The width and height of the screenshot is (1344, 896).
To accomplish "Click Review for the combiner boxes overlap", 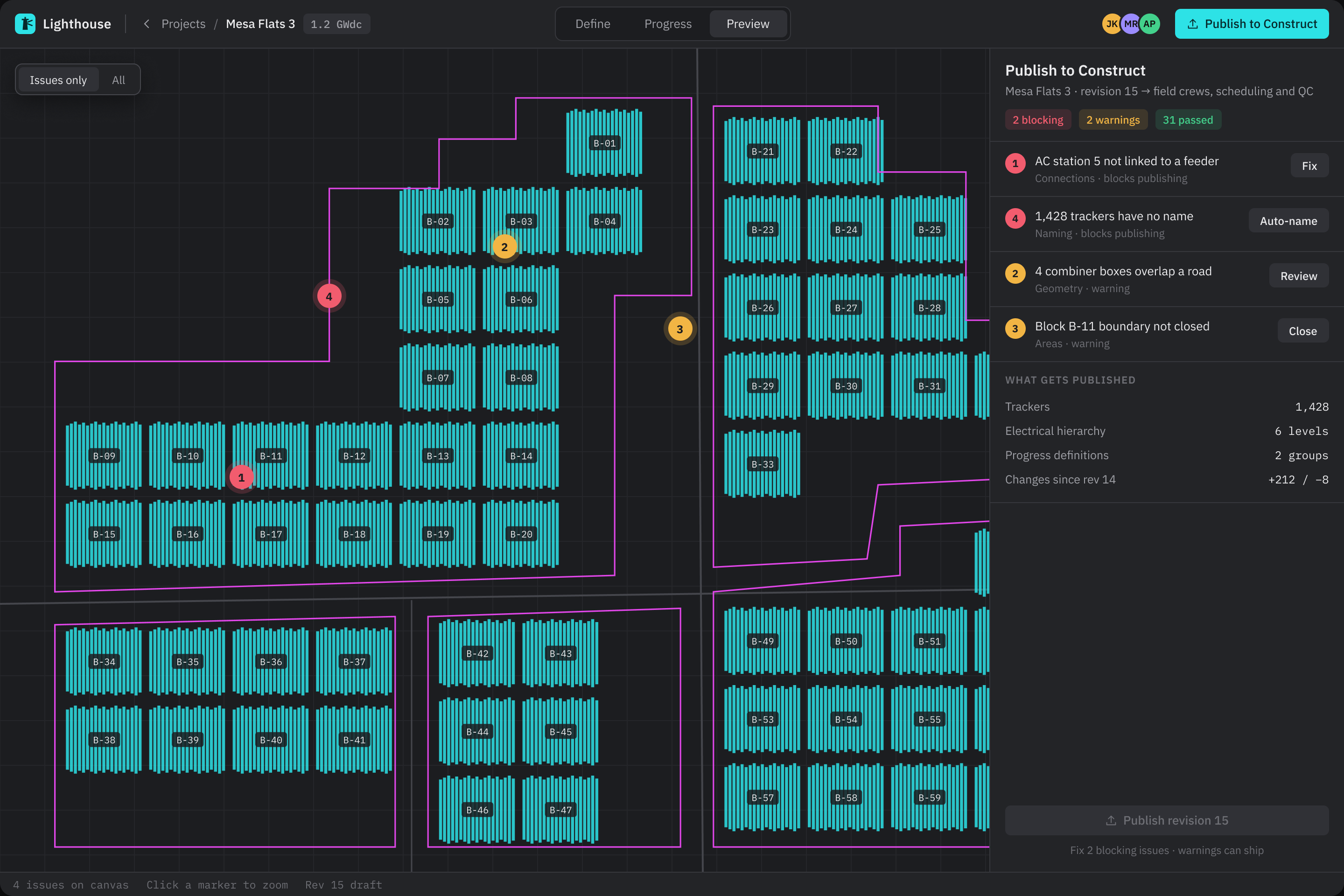I will [1298, 276].
